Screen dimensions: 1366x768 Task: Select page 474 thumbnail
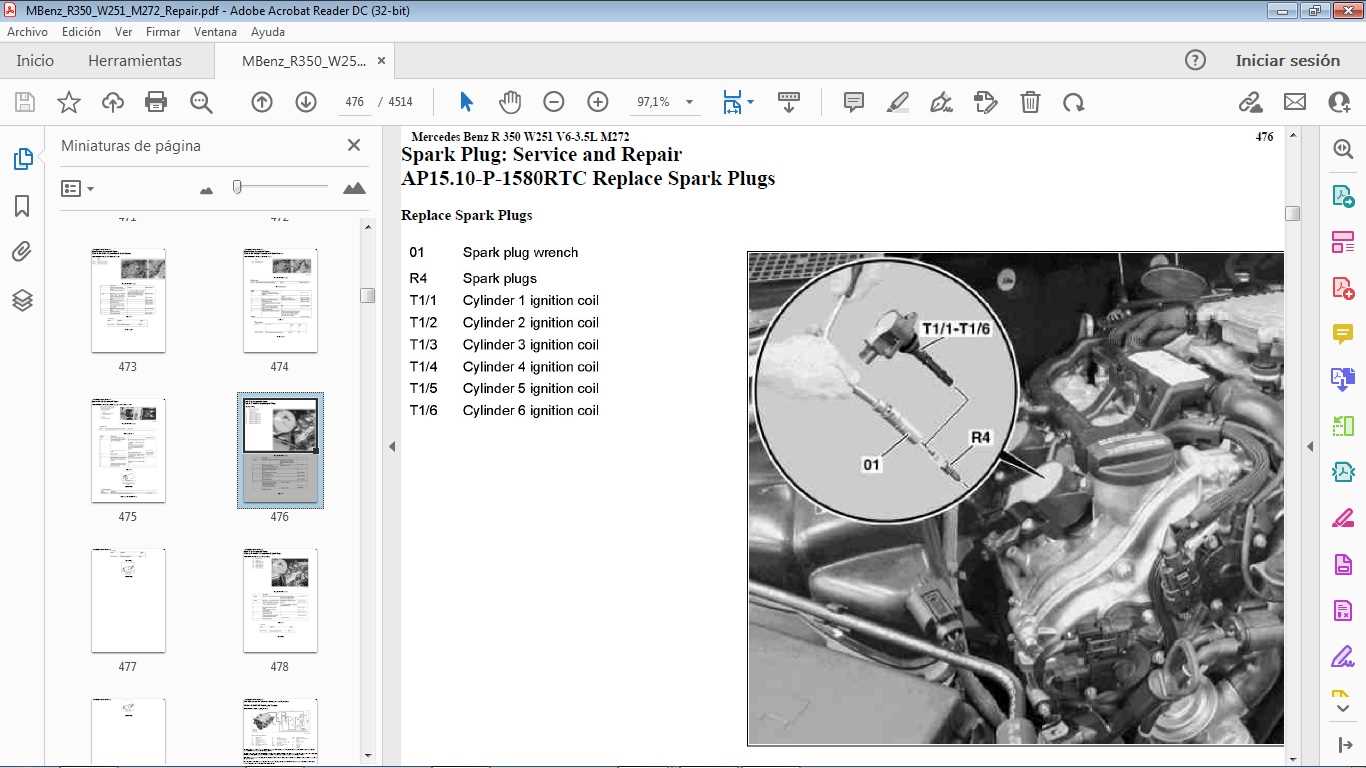pyautogui.click(x=280, y=300)
